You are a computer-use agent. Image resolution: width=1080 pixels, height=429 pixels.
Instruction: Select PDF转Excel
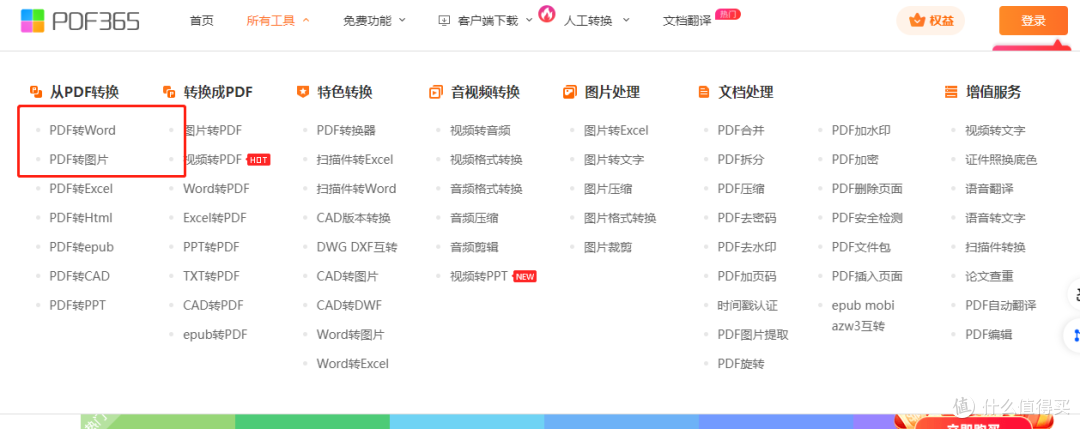[x=81, y=189]
